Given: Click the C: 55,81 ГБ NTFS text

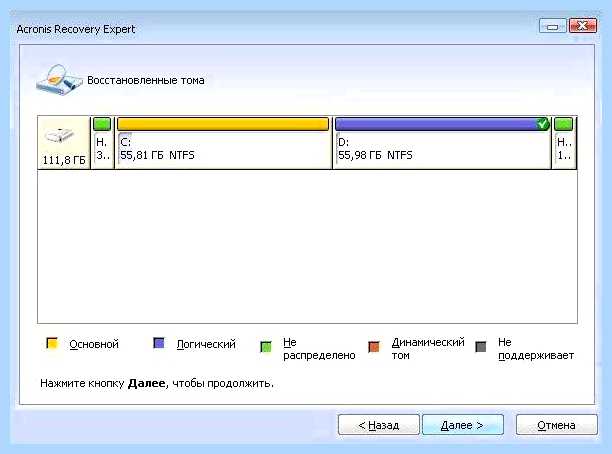Looking at the screenshot, I should point(157,149).
